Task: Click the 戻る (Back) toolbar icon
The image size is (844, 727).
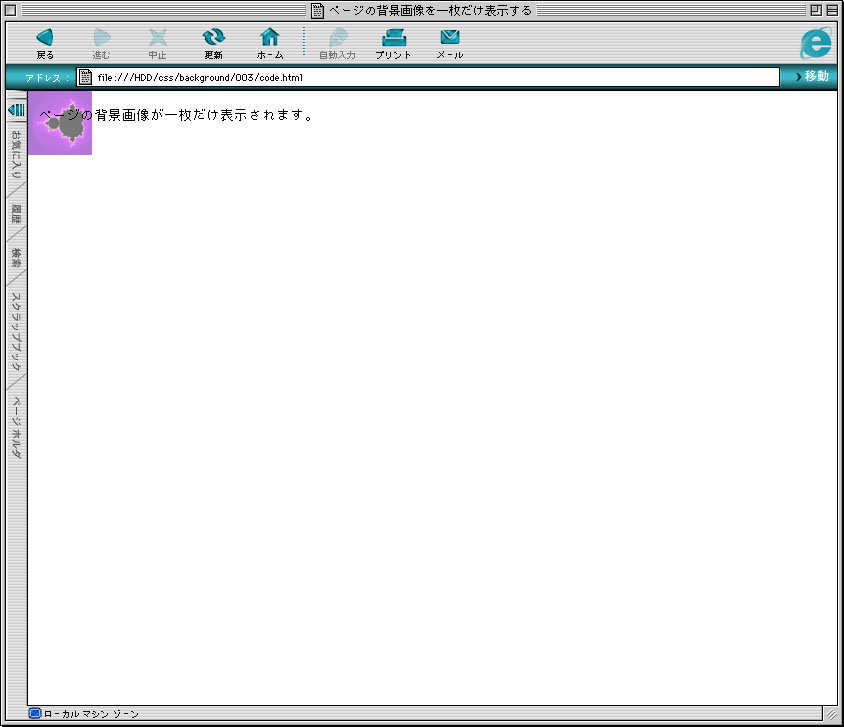Action: [45, 39]
